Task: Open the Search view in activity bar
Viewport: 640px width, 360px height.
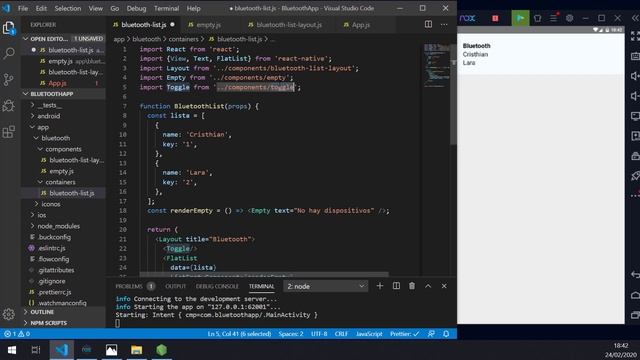Action: coord(9,53)
